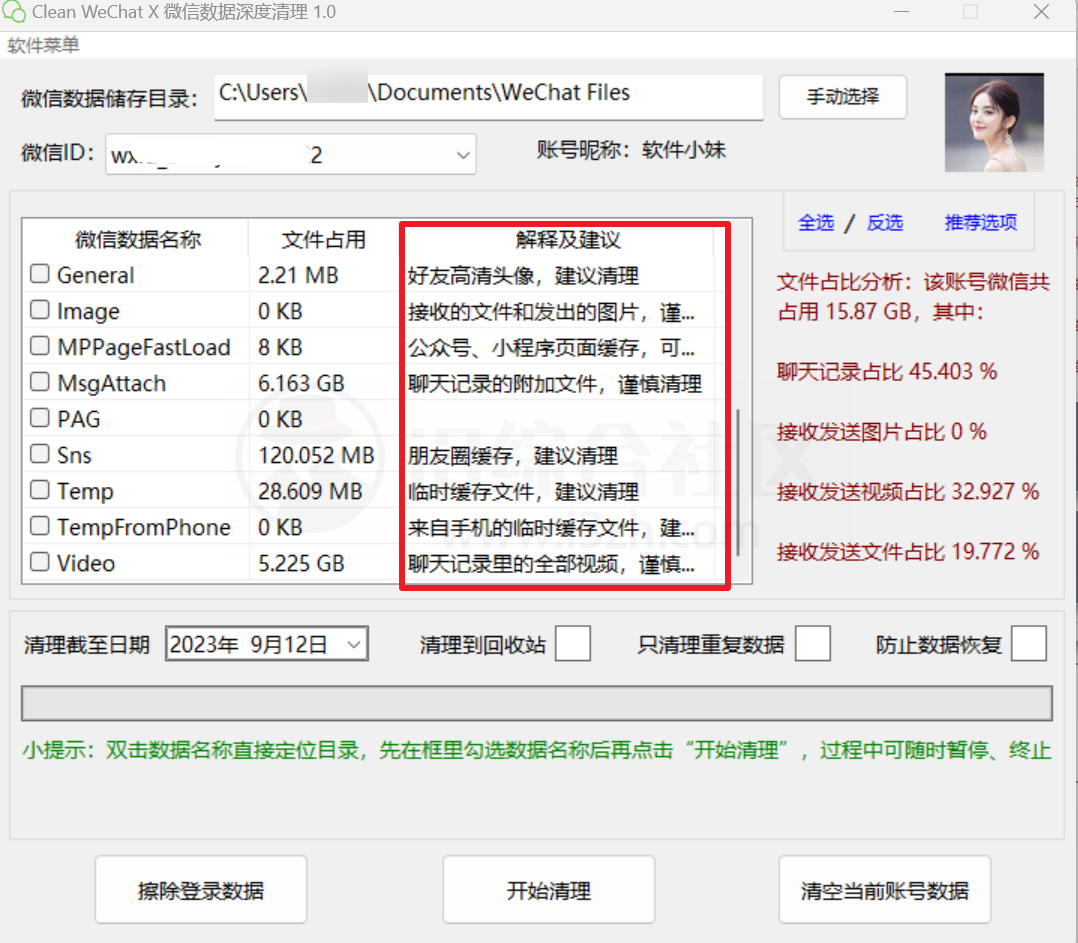Viewport: 1078px width, 943px height.
Task: Open the 清理截至日期 date picker dropdown
Action: tap(354, 644)
